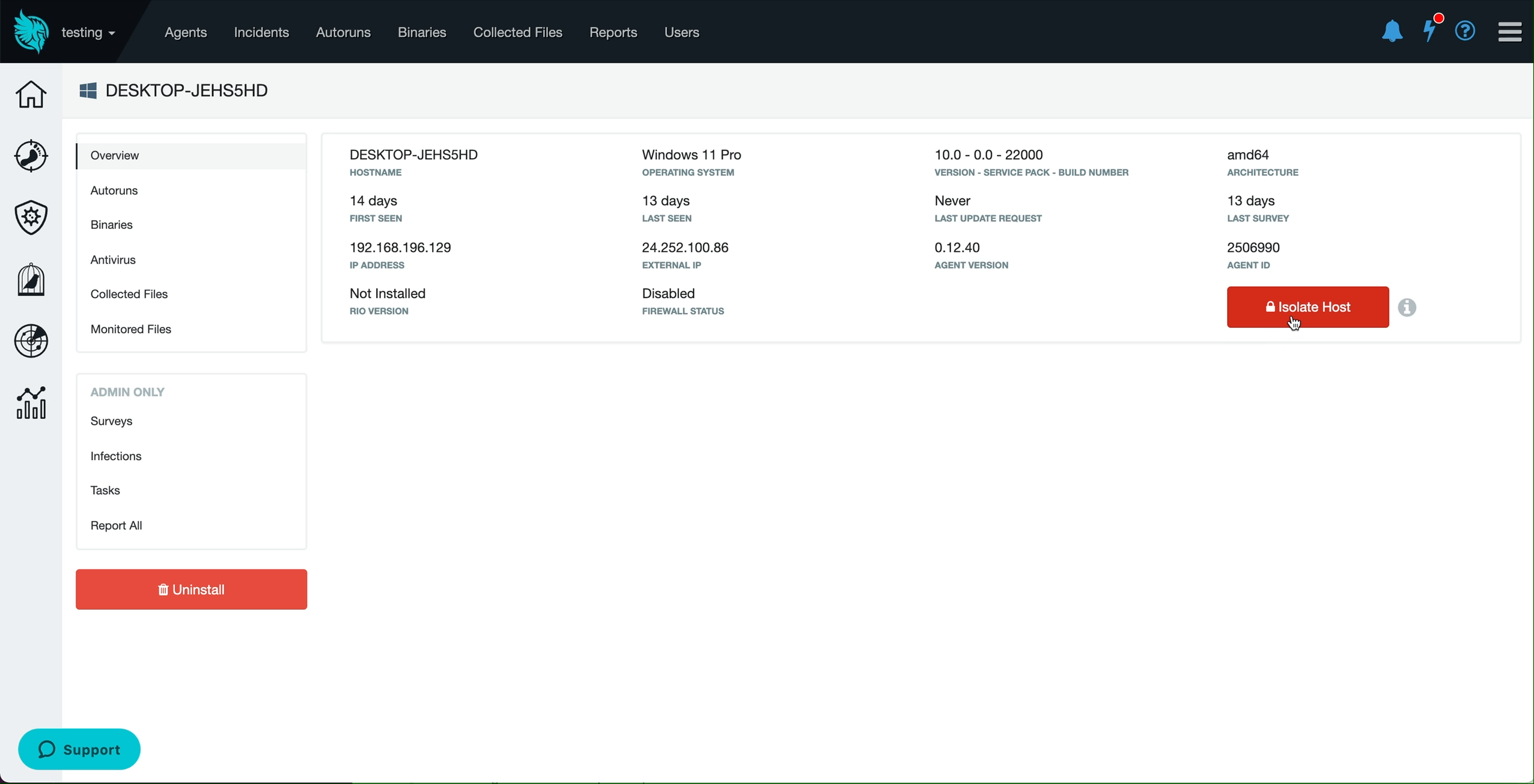The image size is (1534, 784).
Task: Click the Huntress wolf logo
Action: click(x=31, y=32)
